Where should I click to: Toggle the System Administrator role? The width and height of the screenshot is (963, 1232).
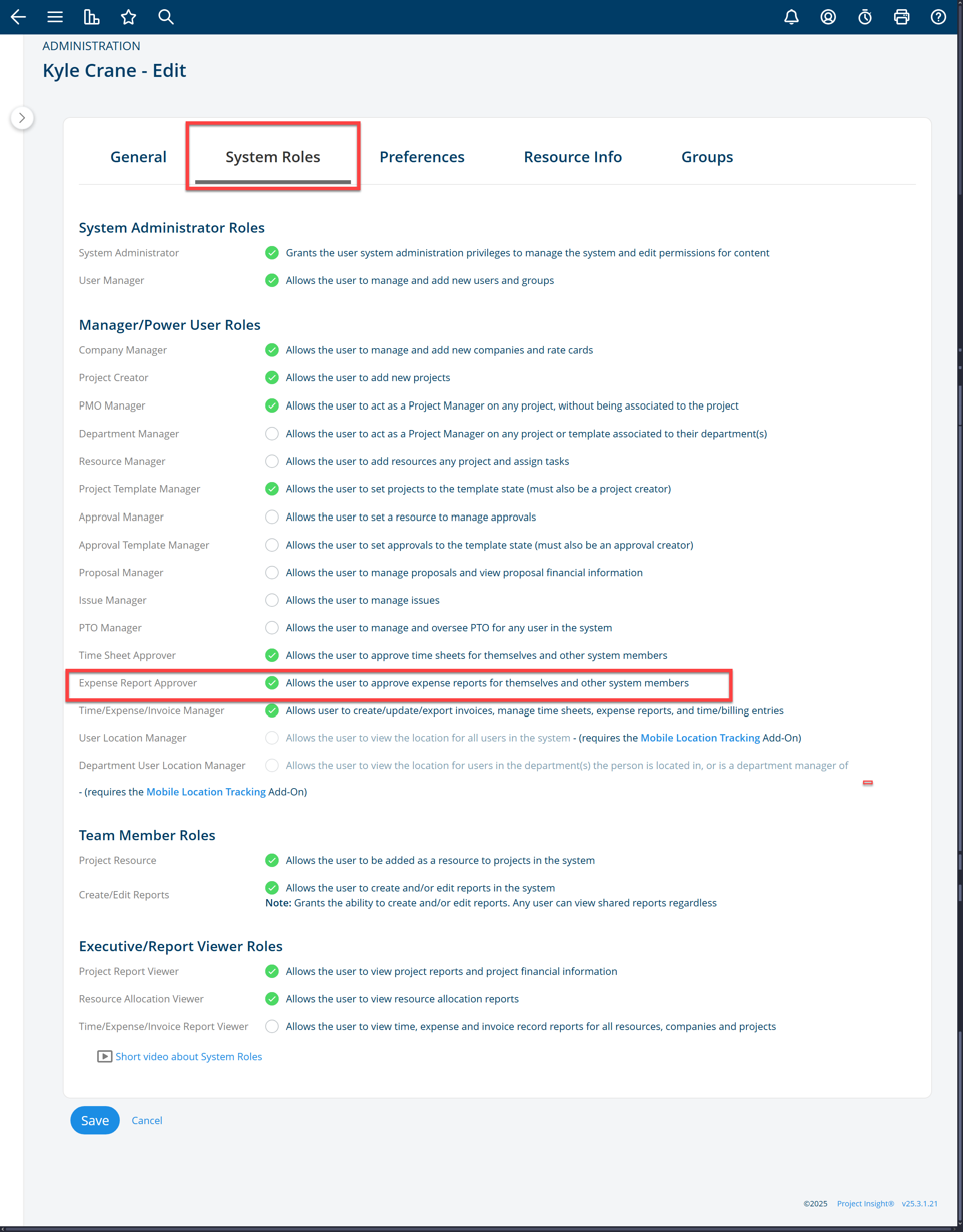click(272, 253)
